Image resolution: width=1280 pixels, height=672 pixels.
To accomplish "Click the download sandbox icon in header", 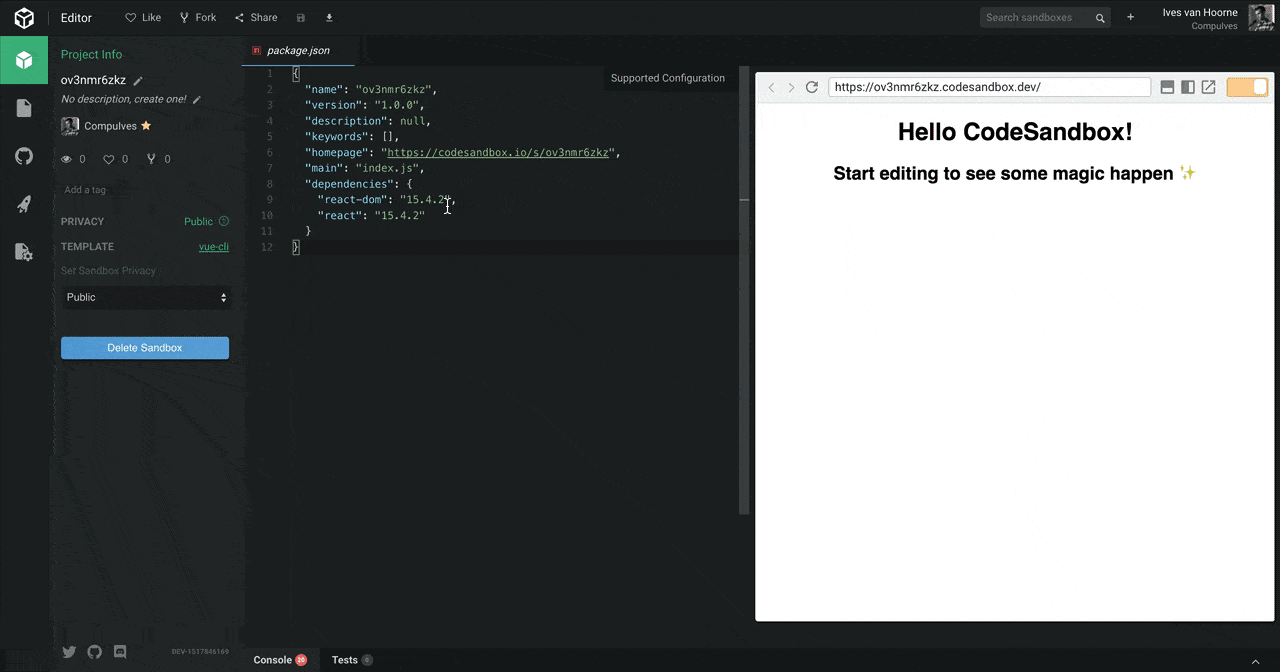I will pyautogui.click(x=329, y=18).
